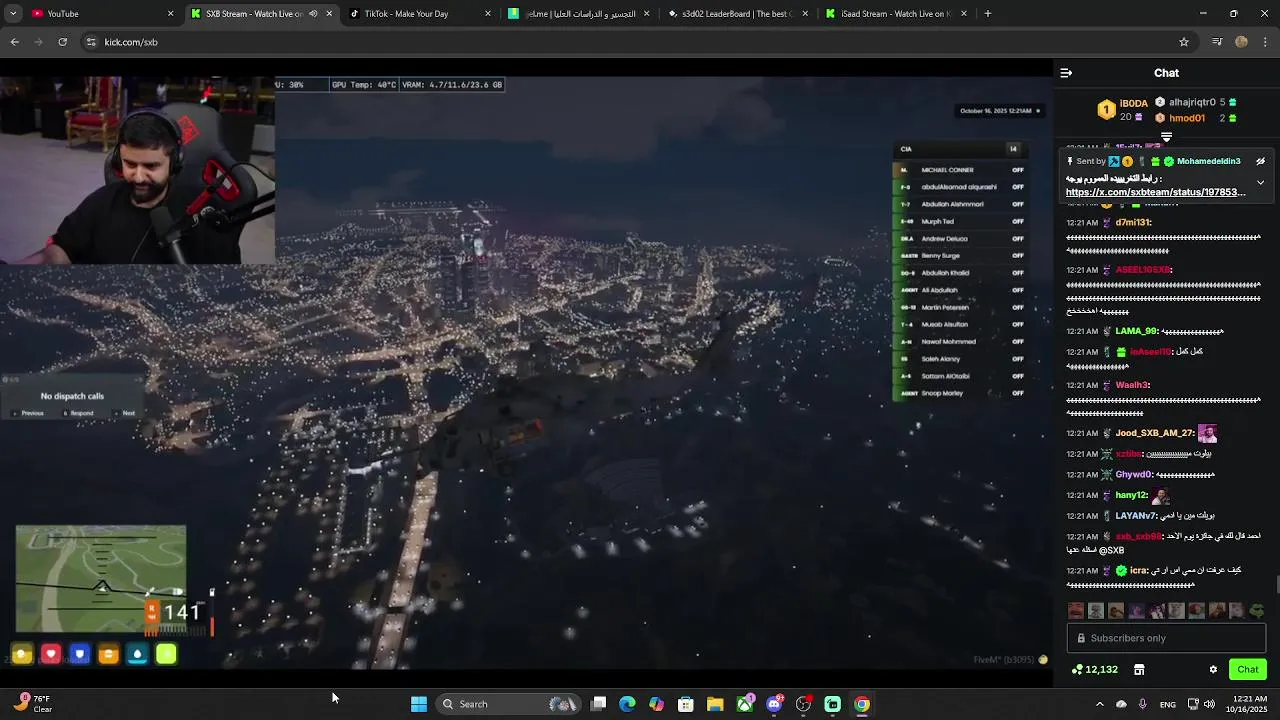Expand the pinned message chevron
The image size is (1280, 720).
click(x=1260, y=183)
